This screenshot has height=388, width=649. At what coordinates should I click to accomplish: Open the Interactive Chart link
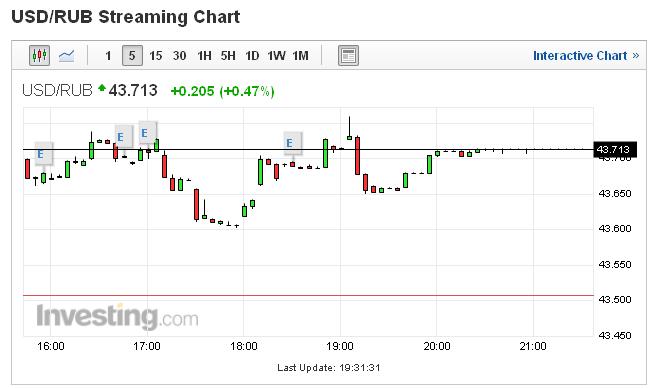[586, 55]
